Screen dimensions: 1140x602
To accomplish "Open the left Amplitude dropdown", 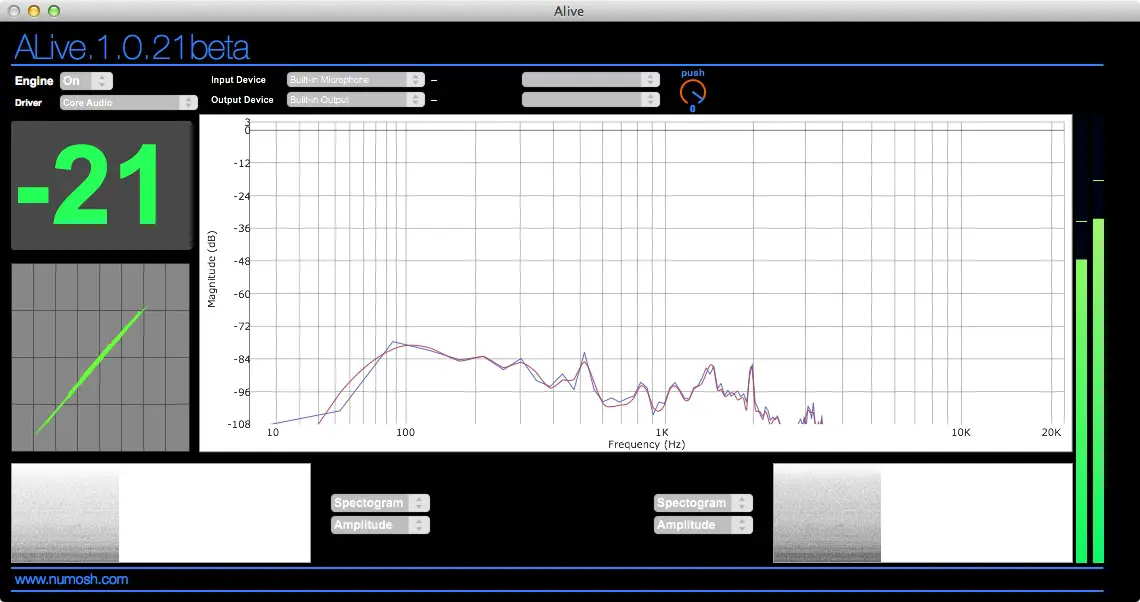I will pyautogui.click(x=380, y=525).
